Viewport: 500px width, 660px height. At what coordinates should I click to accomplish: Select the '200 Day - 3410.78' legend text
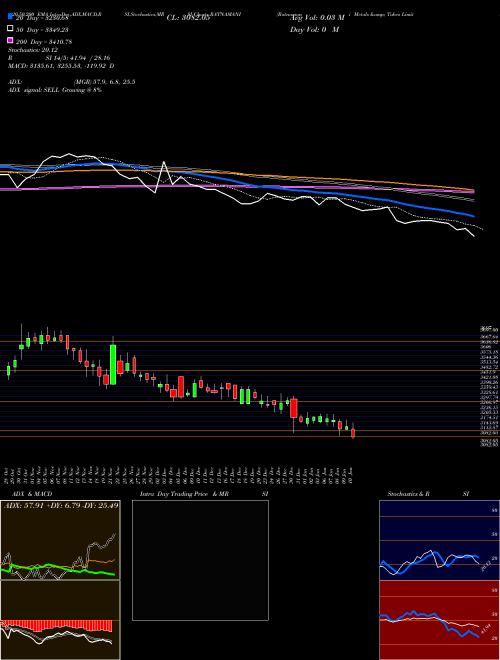(44, 41)
